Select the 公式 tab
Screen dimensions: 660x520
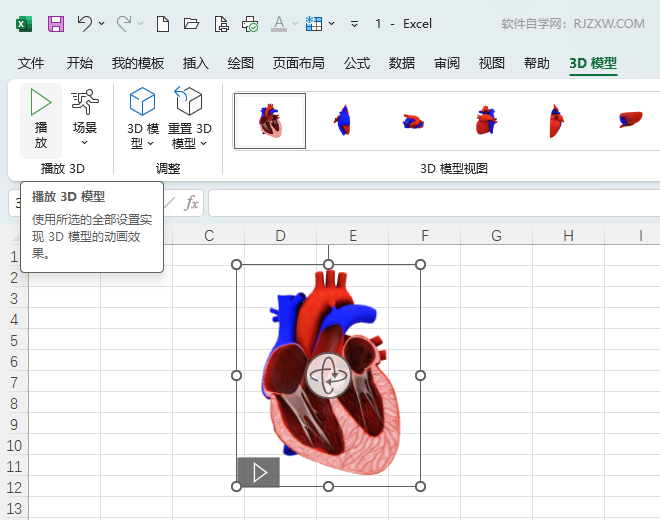click(x=357, y=63)
